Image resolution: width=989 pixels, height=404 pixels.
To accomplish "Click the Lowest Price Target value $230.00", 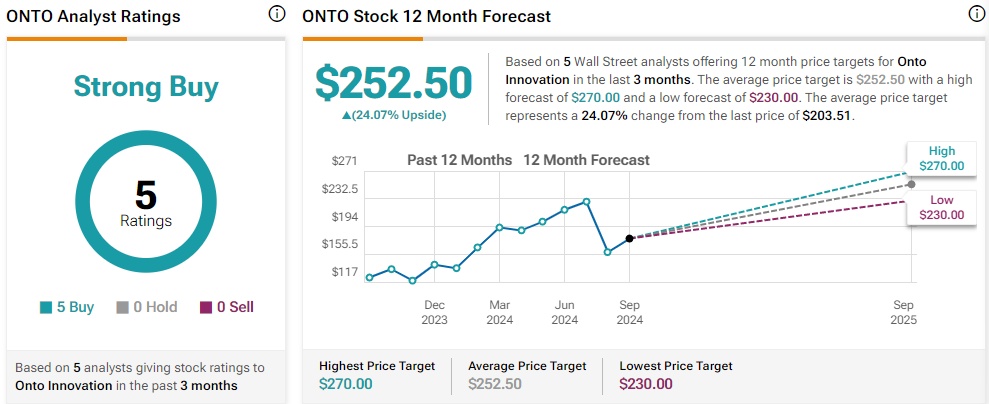I will 646,383.
